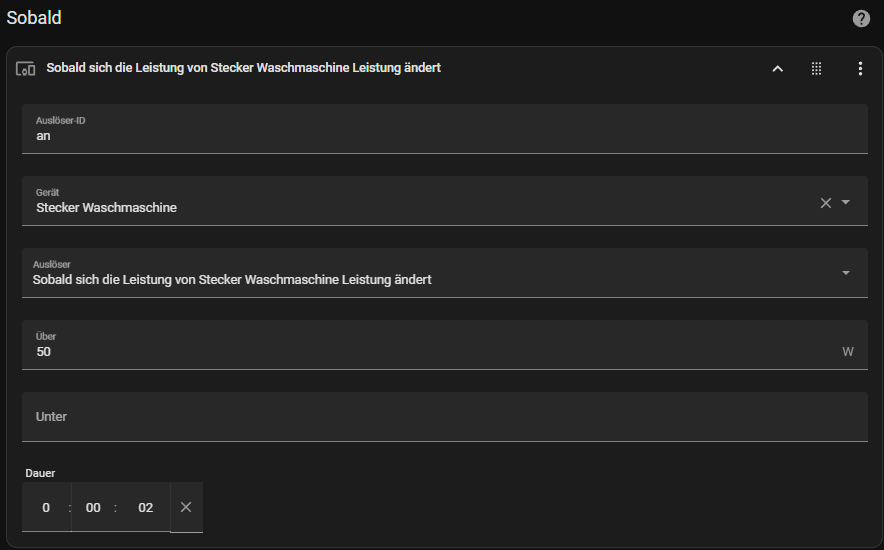Viewport: 884px width, 550px height.
Task: Select the Dauer minutes field
Action: 93,507
